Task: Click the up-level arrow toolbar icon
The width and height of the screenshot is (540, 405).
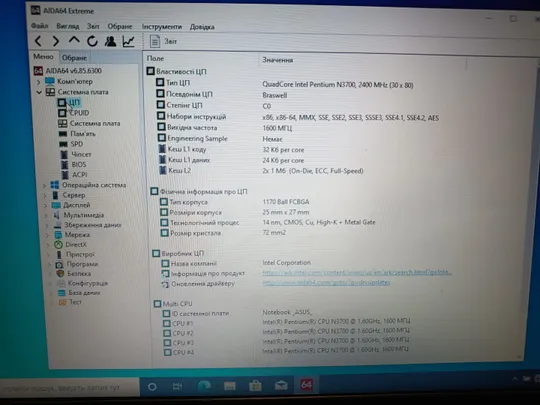Action: pos(74,40)
